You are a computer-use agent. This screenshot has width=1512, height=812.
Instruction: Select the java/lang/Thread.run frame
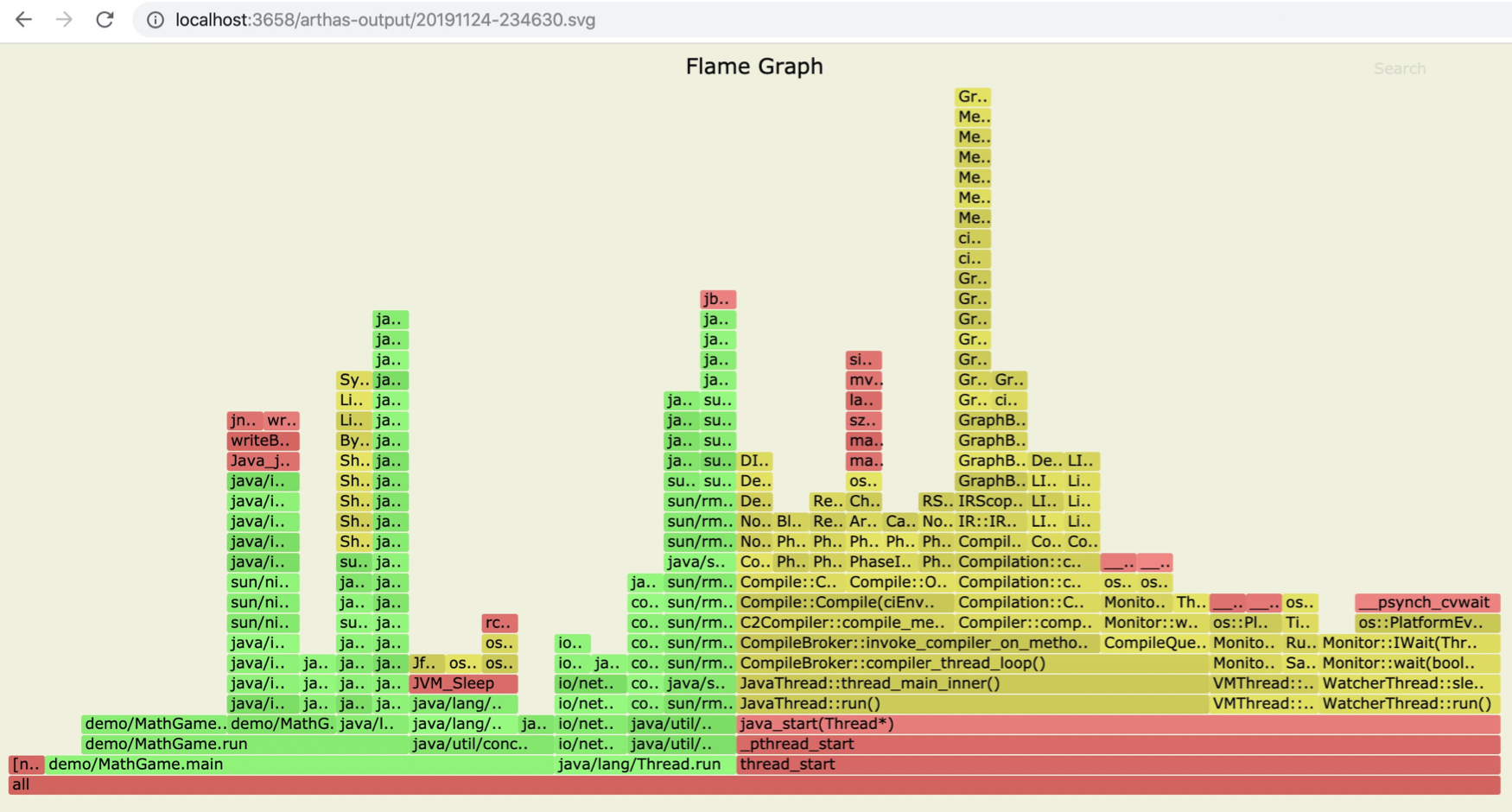pos(645,764)
